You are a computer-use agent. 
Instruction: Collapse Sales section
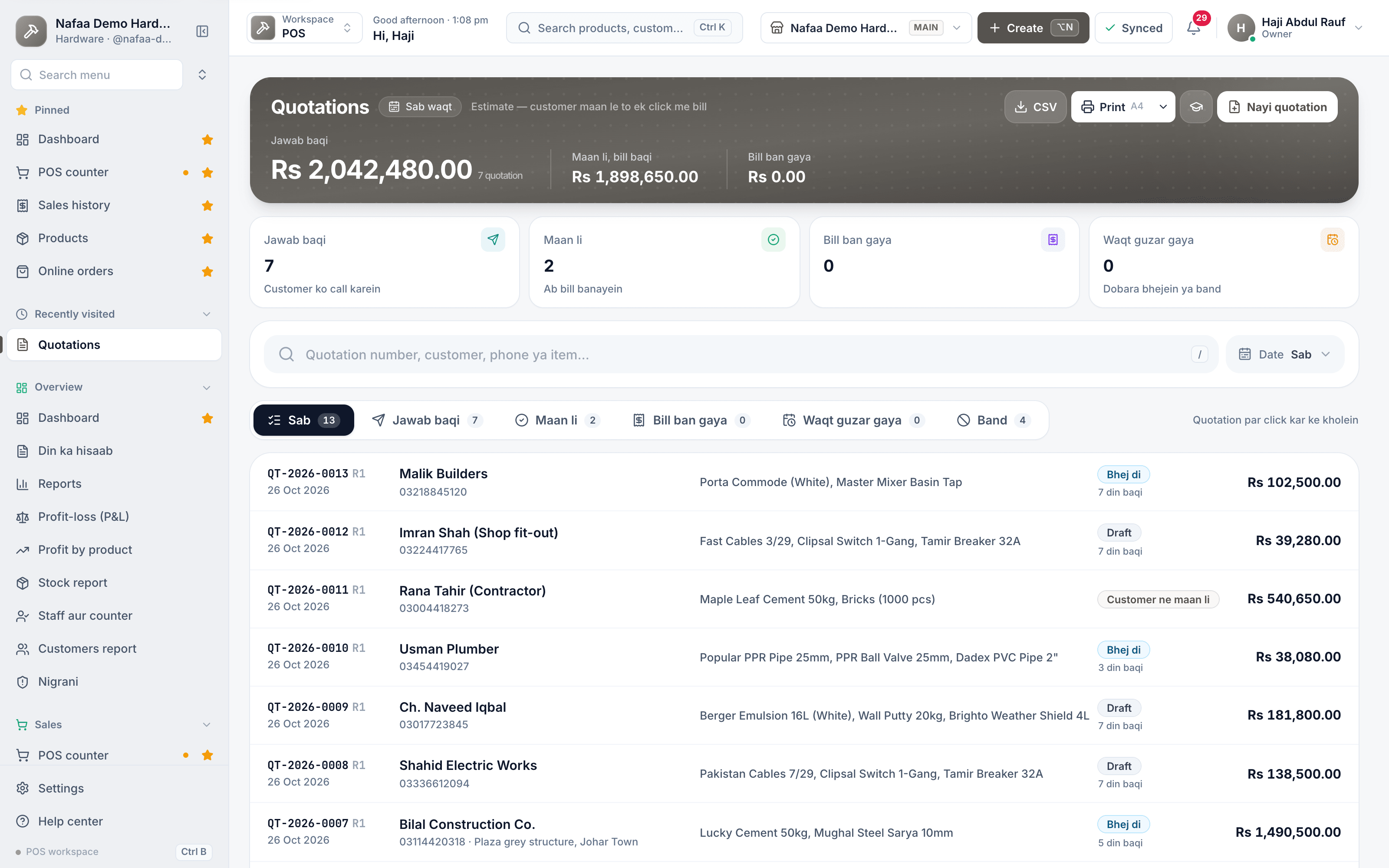pyautogui.click(x=207, y=724)
